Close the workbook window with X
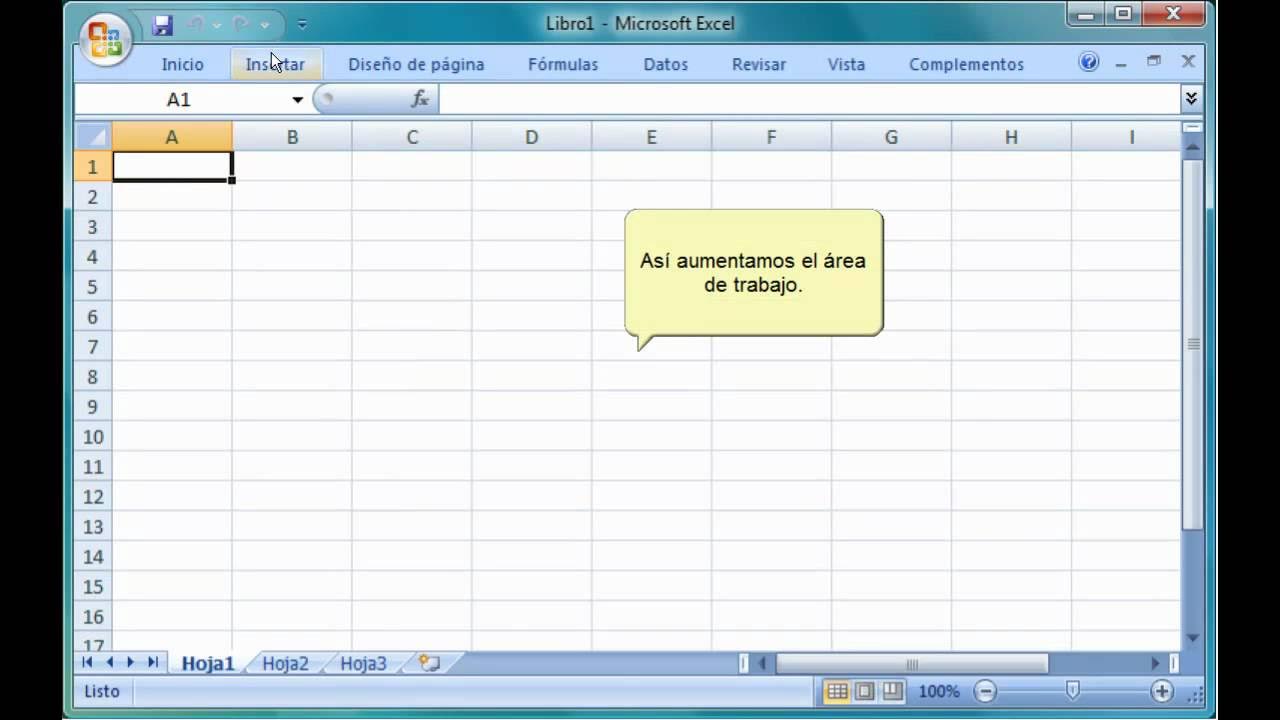This screenshot has height=720, width=1280. tap(1188, 62)
